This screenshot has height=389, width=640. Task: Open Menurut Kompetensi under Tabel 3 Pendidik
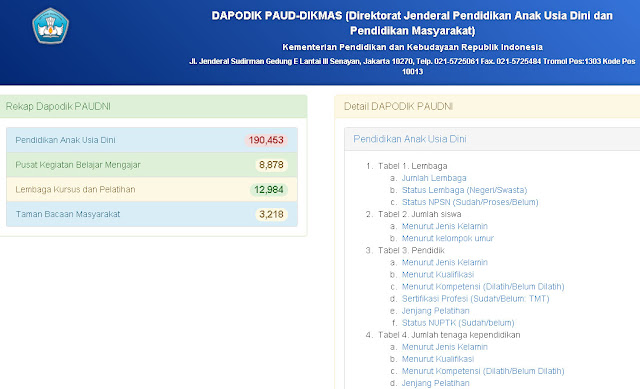pos(483,287)
